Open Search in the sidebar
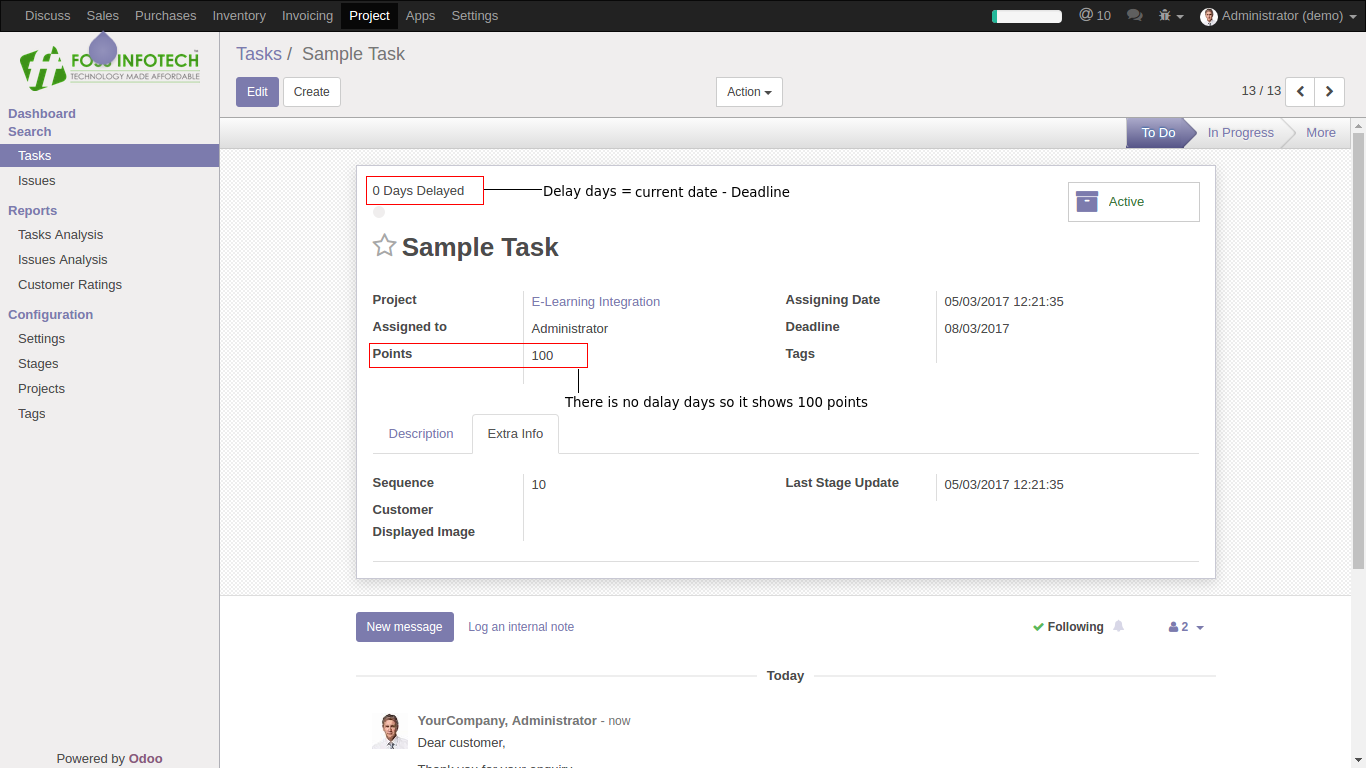This screenshot has width=1366, height=768. pos(30,132)
